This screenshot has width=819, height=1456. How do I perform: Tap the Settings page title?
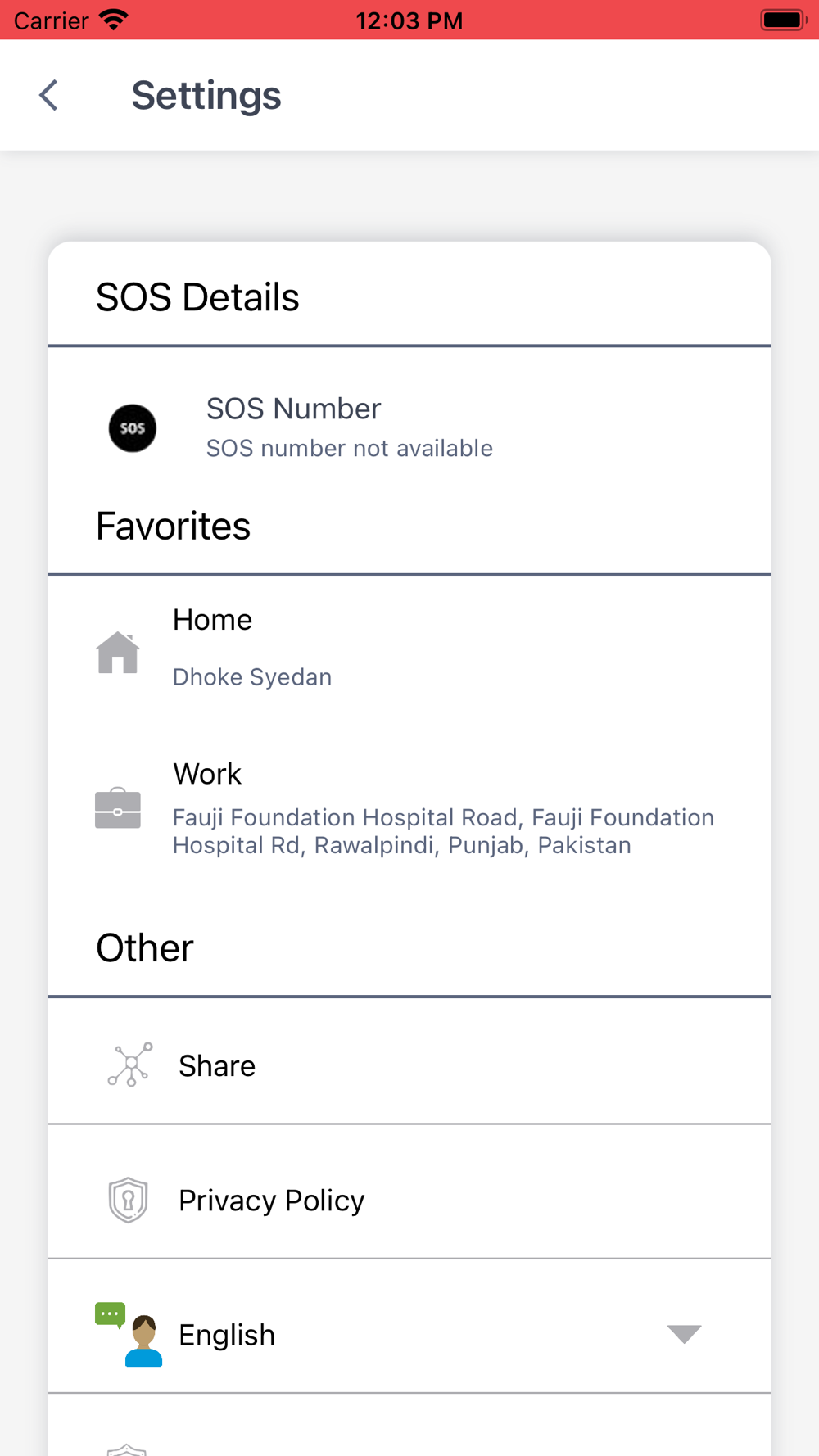tap(206, 95)
